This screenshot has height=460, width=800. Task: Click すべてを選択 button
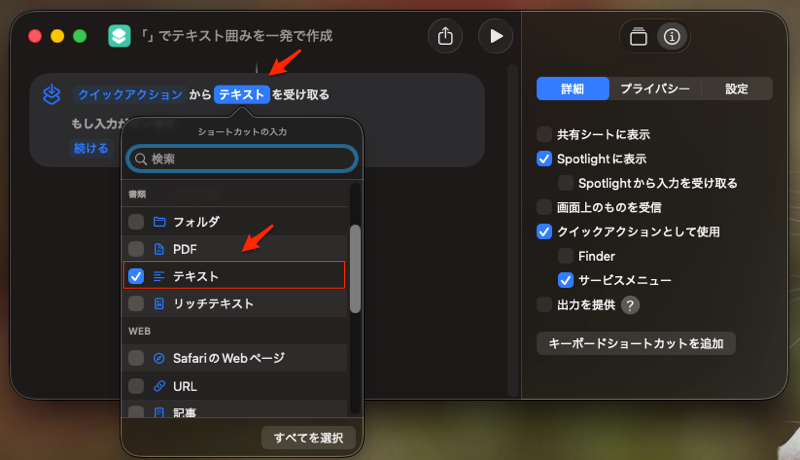(308, 438)
